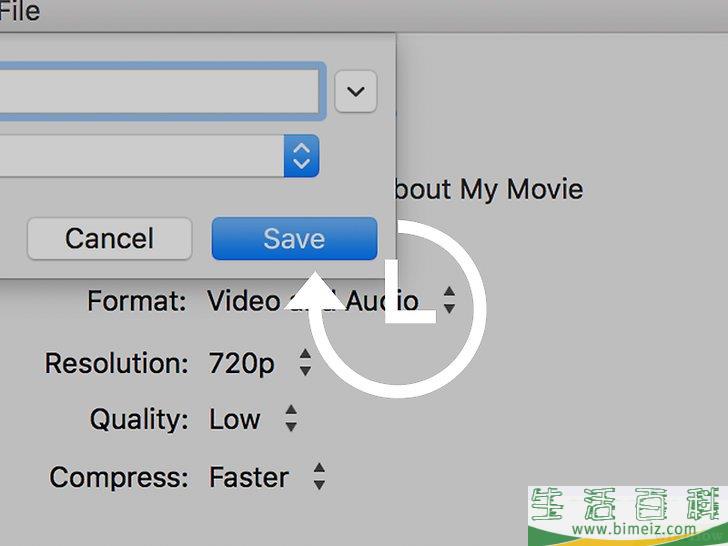Click the Resolution: label
728x546 pixels.
pyautogui.click(x=116, y=363)
